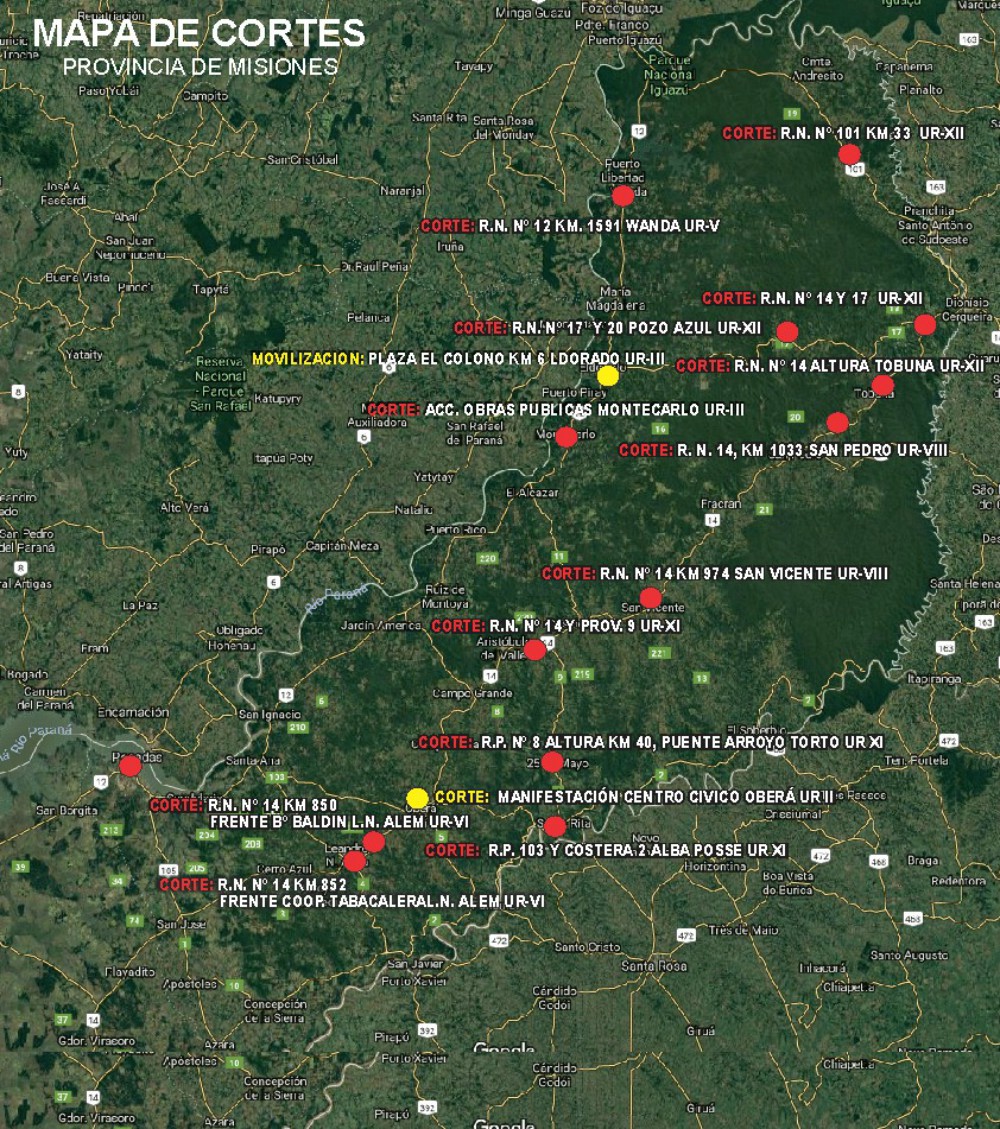1000x1129 pixels.
Task: Click the red R.N. 14 y 17 marker
Action: point(925,324)
